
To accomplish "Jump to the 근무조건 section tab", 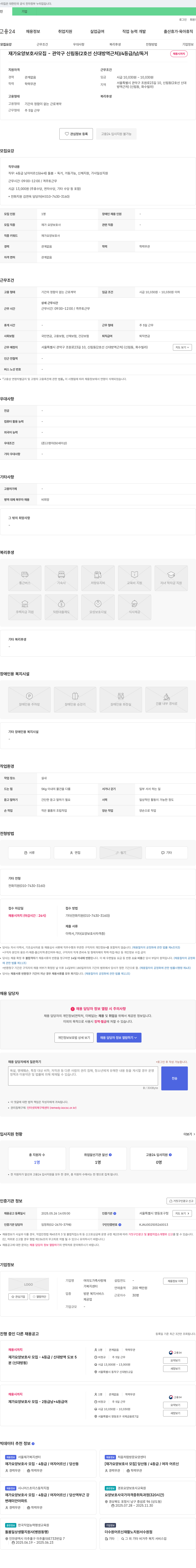I will coord(42,44).
